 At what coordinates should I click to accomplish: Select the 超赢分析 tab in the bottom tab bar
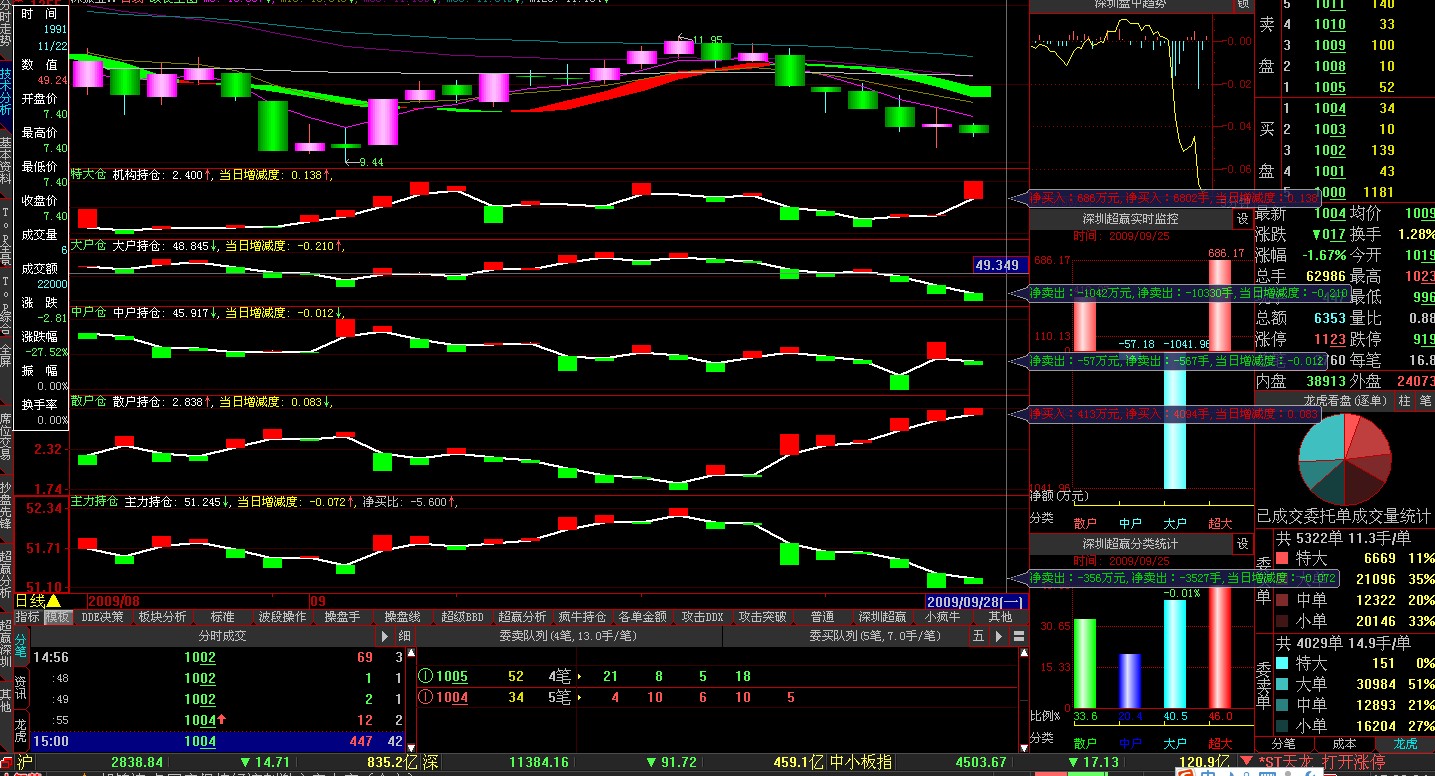tap(522, 617)
